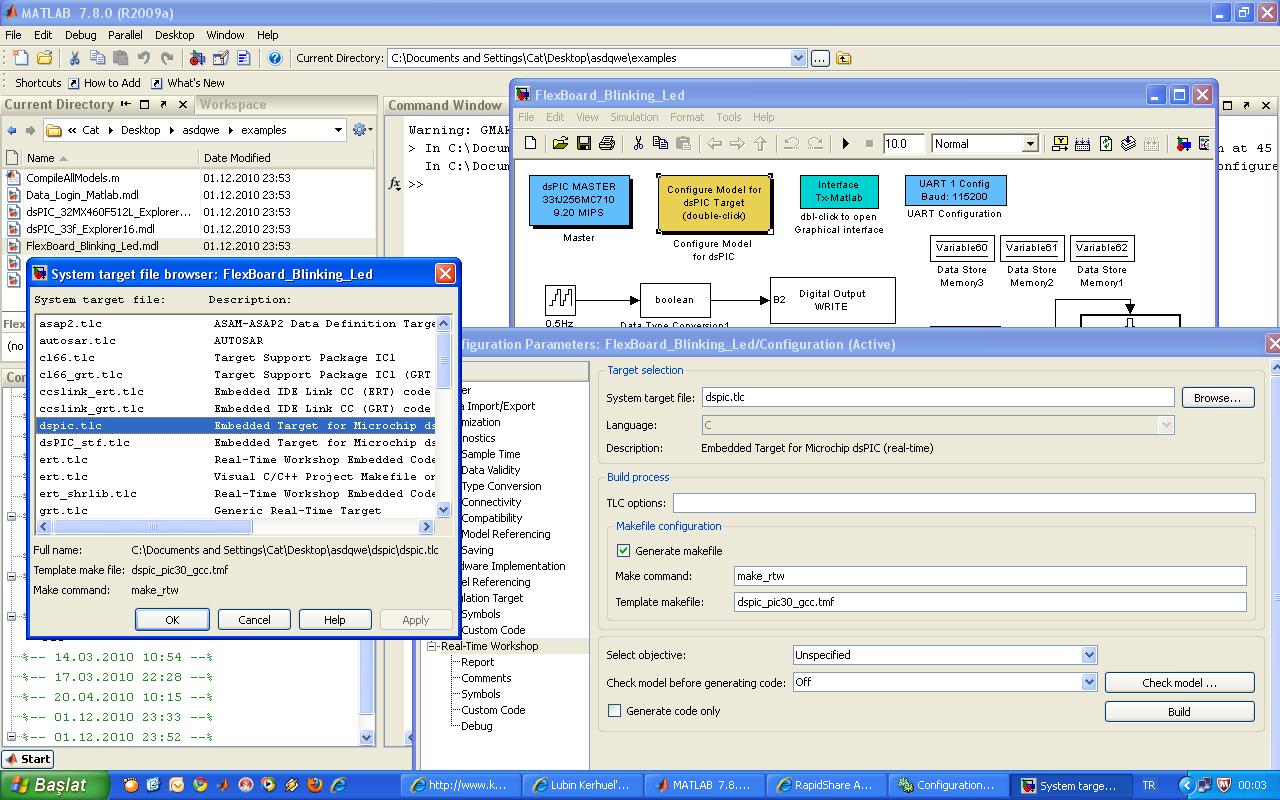Click the Cut scissors icon in Simulink toolbar
The width and height of the screenshot is (1280, 800).
pos(637,144)
